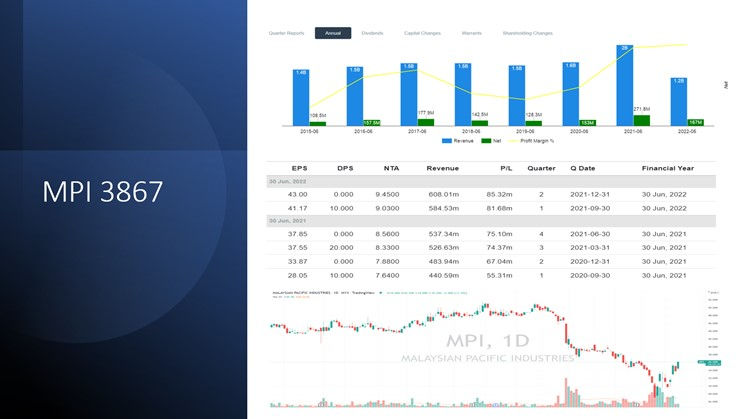Toggle the Revenue series in chart legend
The image size is (752, 419).
458,141
